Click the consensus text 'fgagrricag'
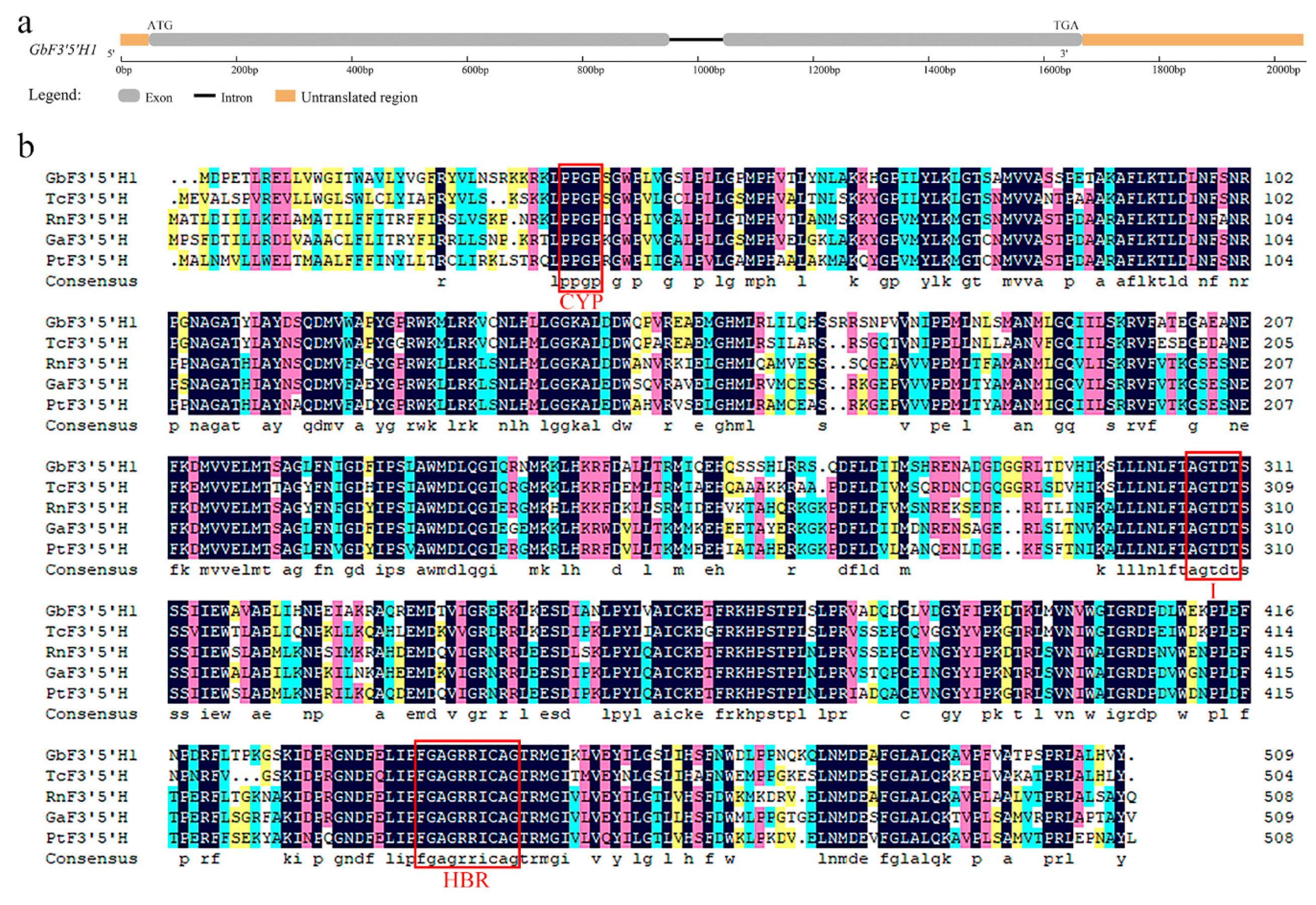The image size is (1316, 905). [x=467, y=860]
